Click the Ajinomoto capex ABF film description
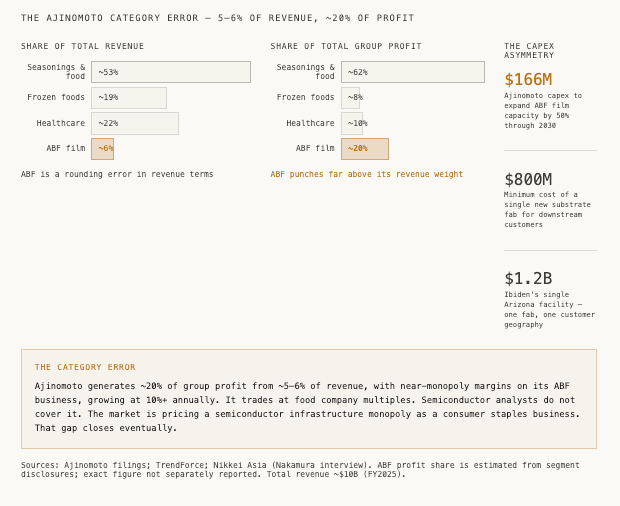This screenshot has width=620, height=506. tap(543, 111)
